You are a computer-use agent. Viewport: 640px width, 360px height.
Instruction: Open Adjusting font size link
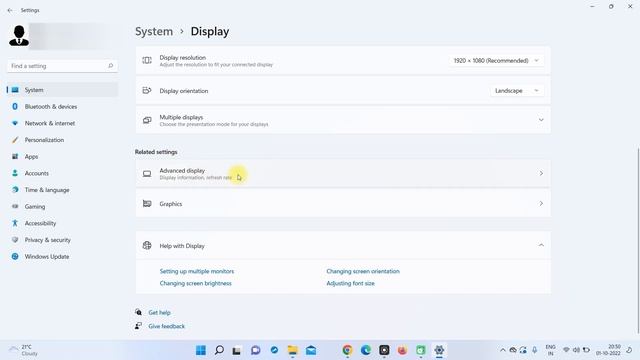(x=350, y=283)
